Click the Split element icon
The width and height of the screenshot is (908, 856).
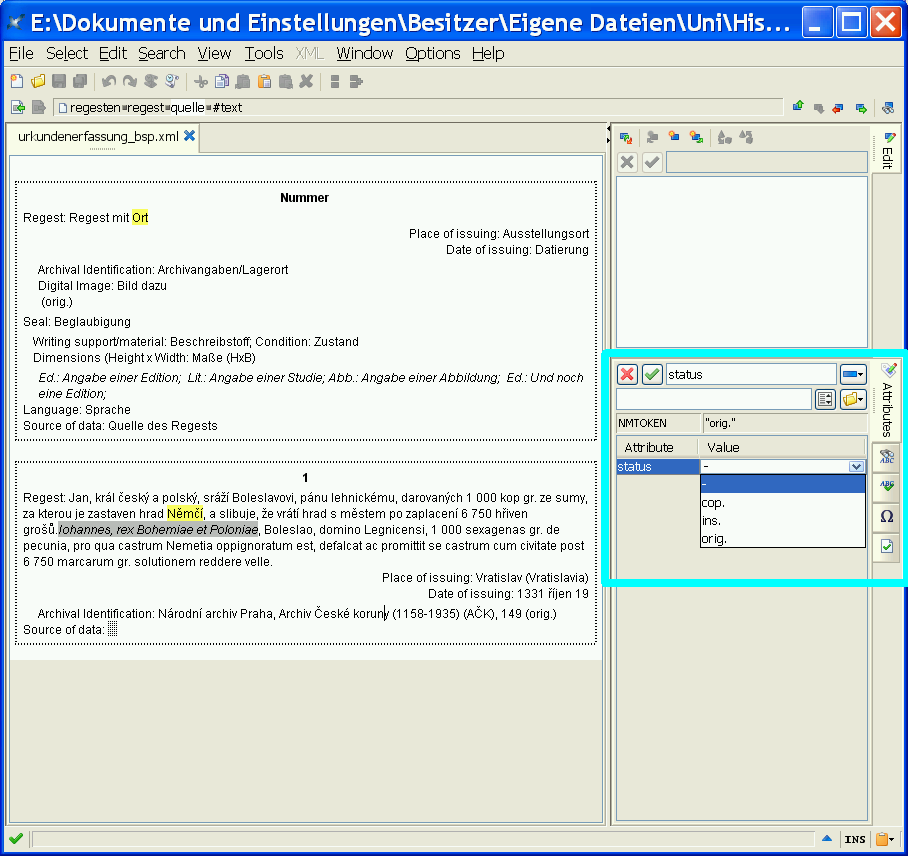(x=335, y=82)
